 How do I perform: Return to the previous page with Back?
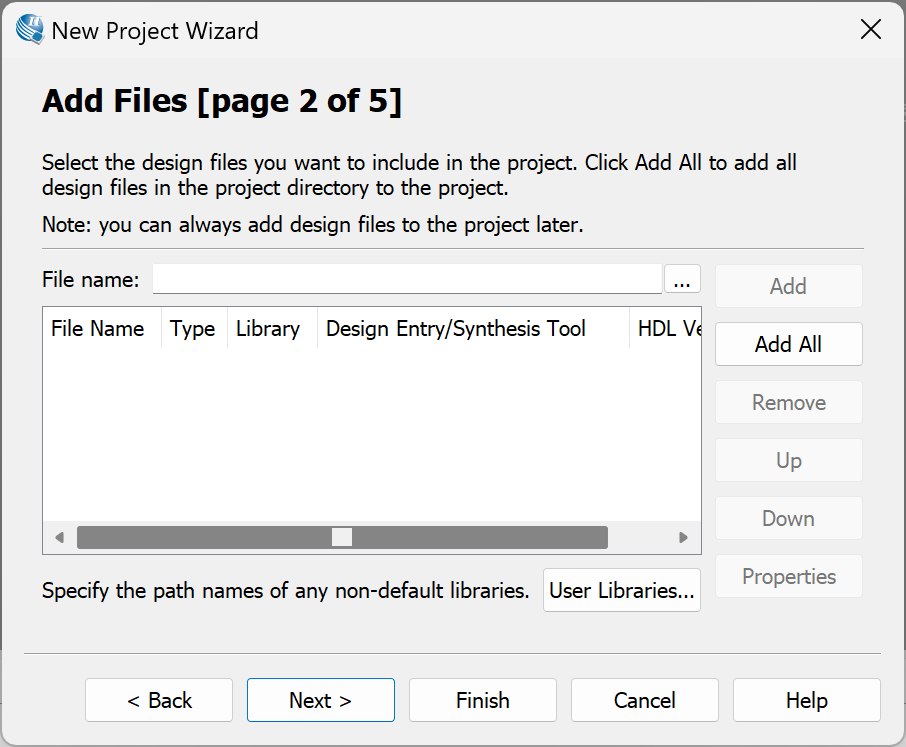click(159, 700)
